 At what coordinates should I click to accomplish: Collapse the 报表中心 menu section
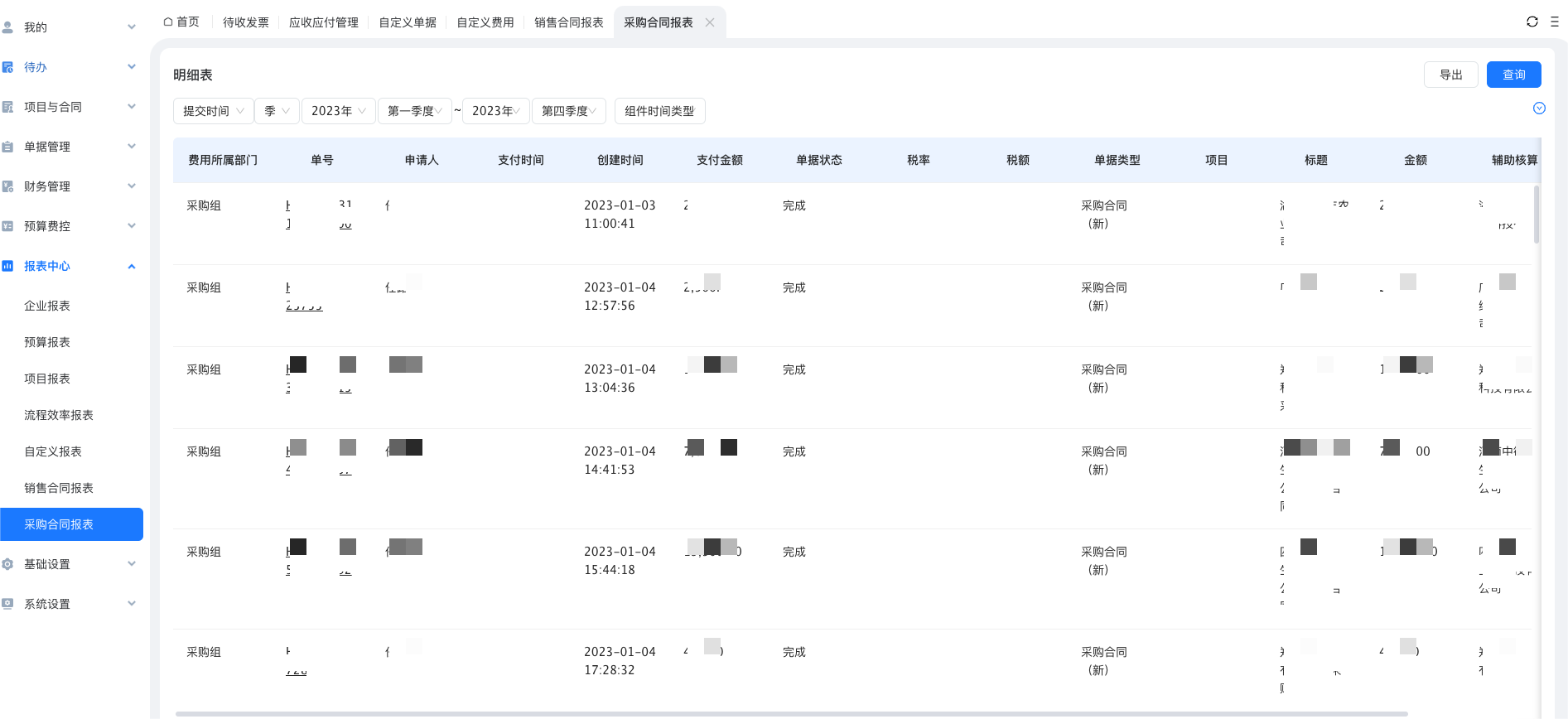click(132, 266)
